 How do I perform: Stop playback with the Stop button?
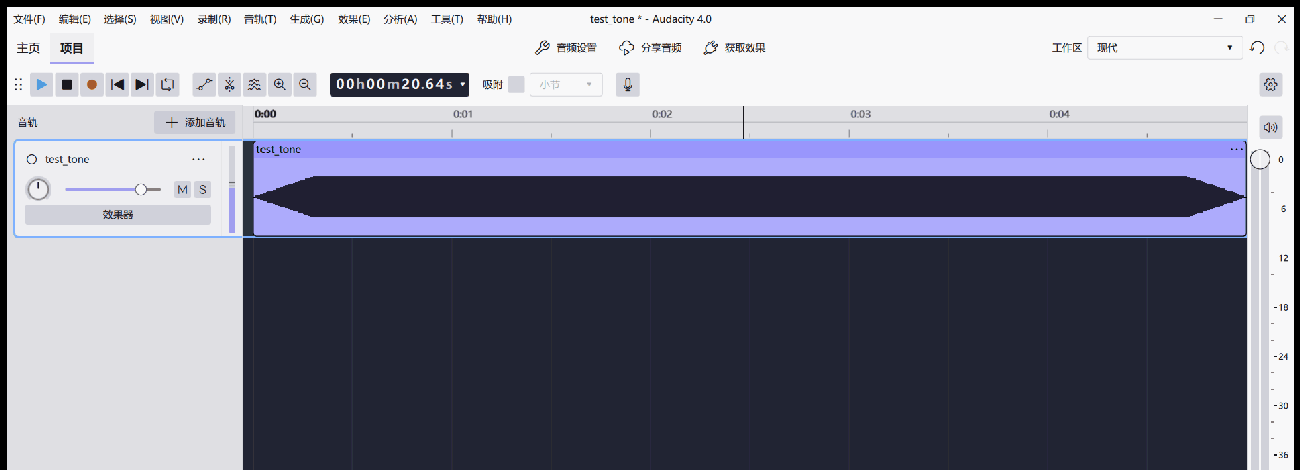coord(67,85)
